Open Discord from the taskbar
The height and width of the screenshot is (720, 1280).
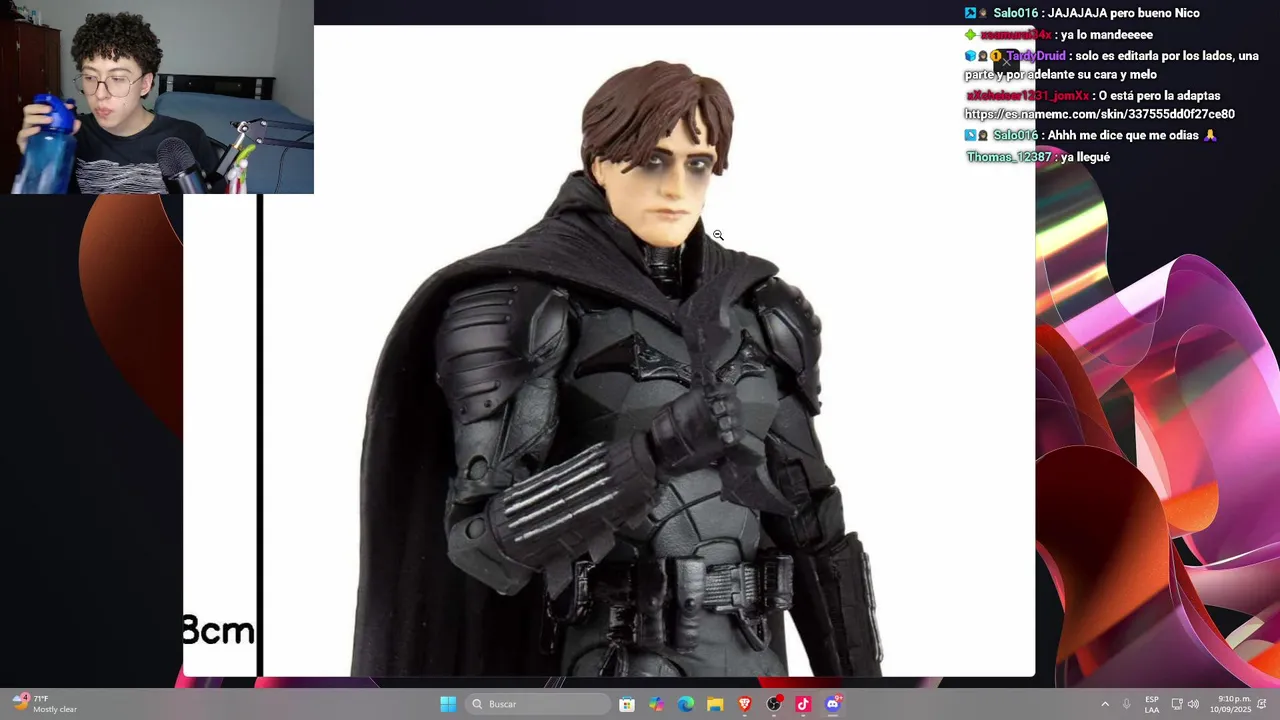(833, 704)
